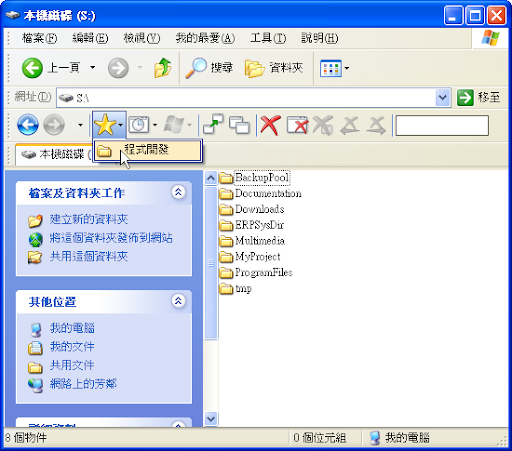This screenshot has height=451, width=512.
Task: Open the dropdown arrow after the gray Forward button
Action: (x=80, y=125)
